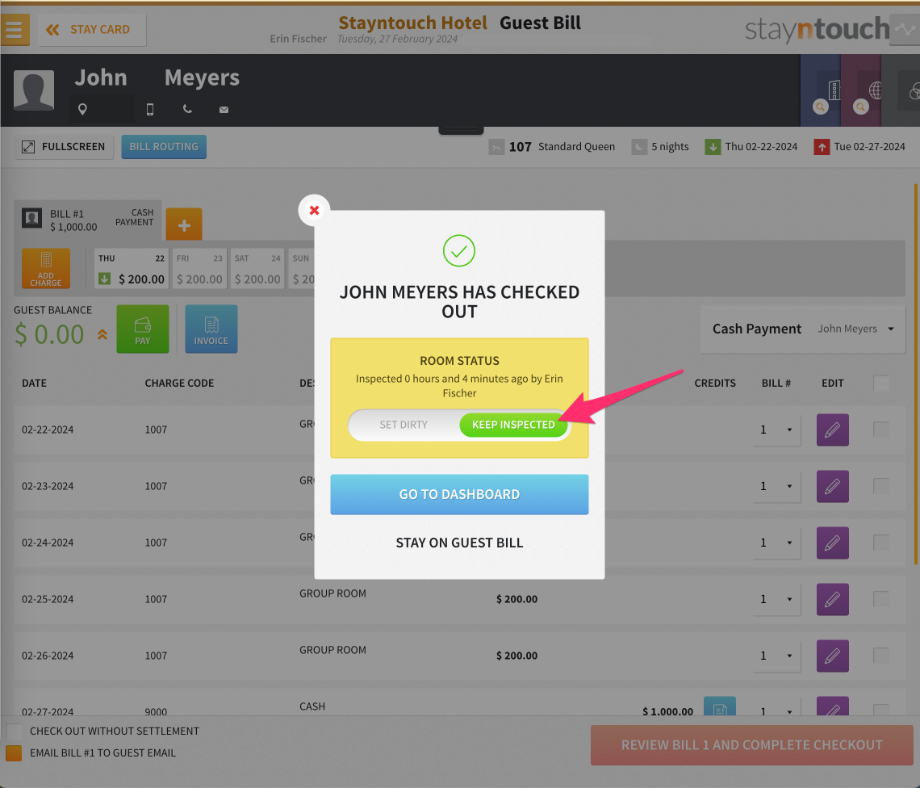This screenshot has width=920, height=788.
Task: Open bill number dropdown for 02-25-2024
Action: point(777,599)
